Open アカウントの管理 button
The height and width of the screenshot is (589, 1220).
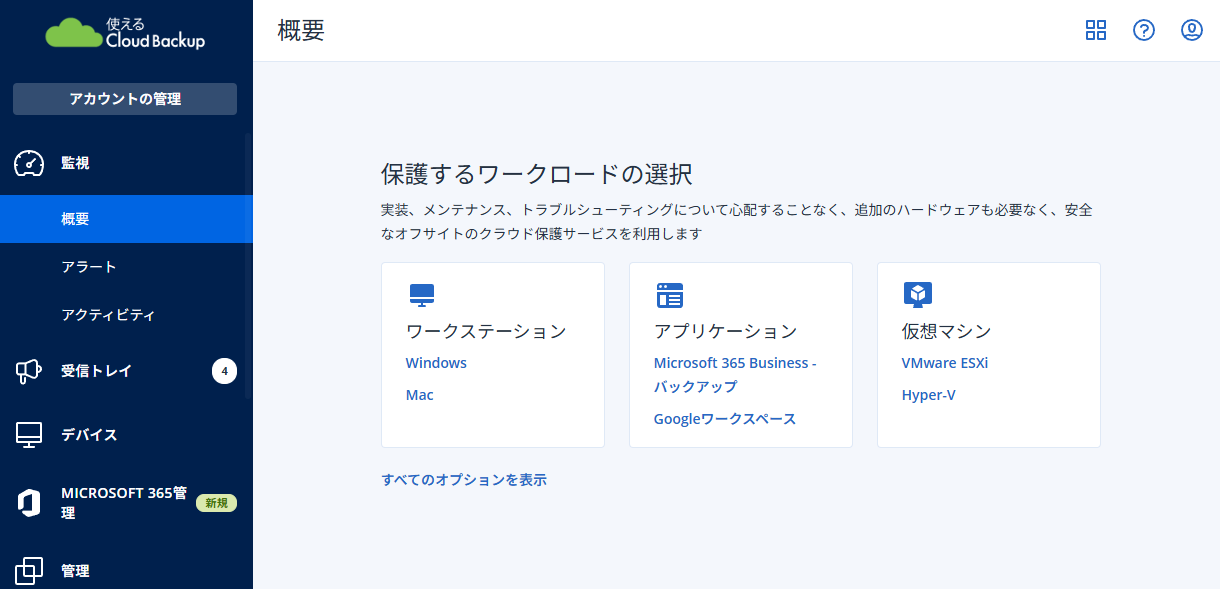click(125, 99)
